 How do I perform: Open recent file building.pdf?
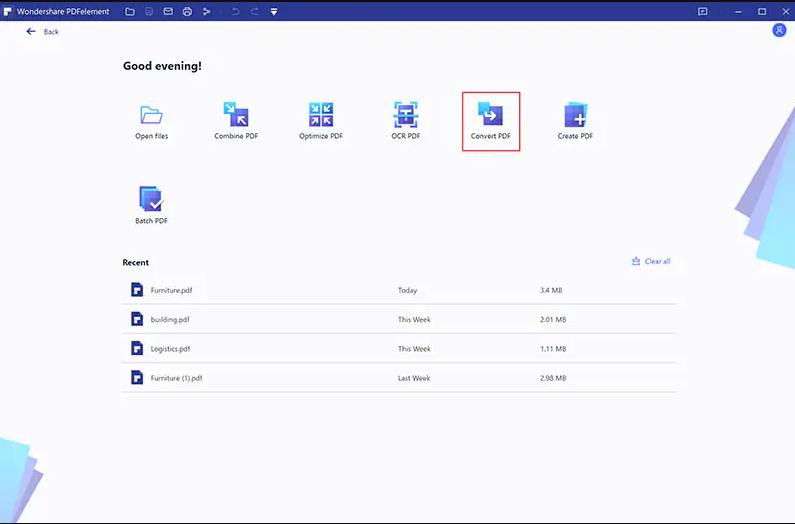(399, 319)
